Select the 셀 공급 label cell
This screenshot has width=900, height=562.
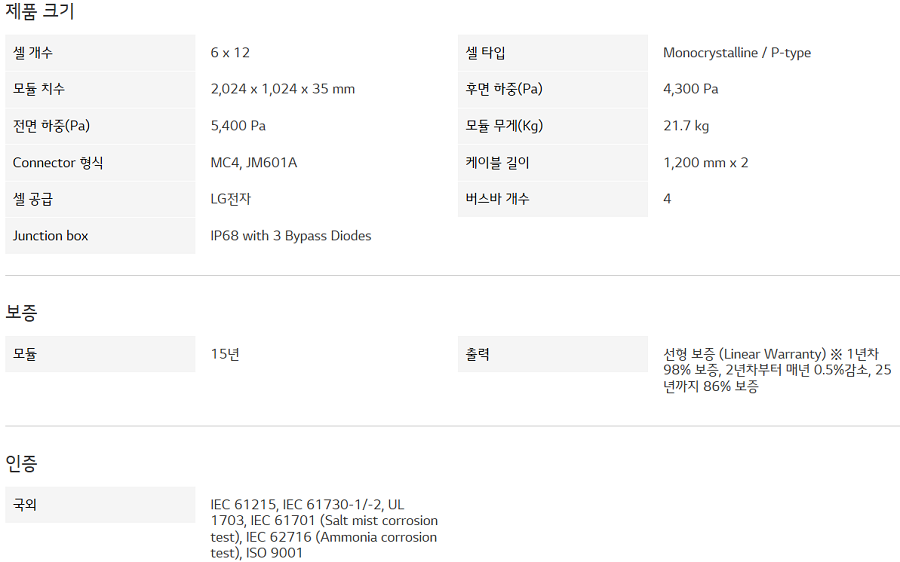pos(100,199)
